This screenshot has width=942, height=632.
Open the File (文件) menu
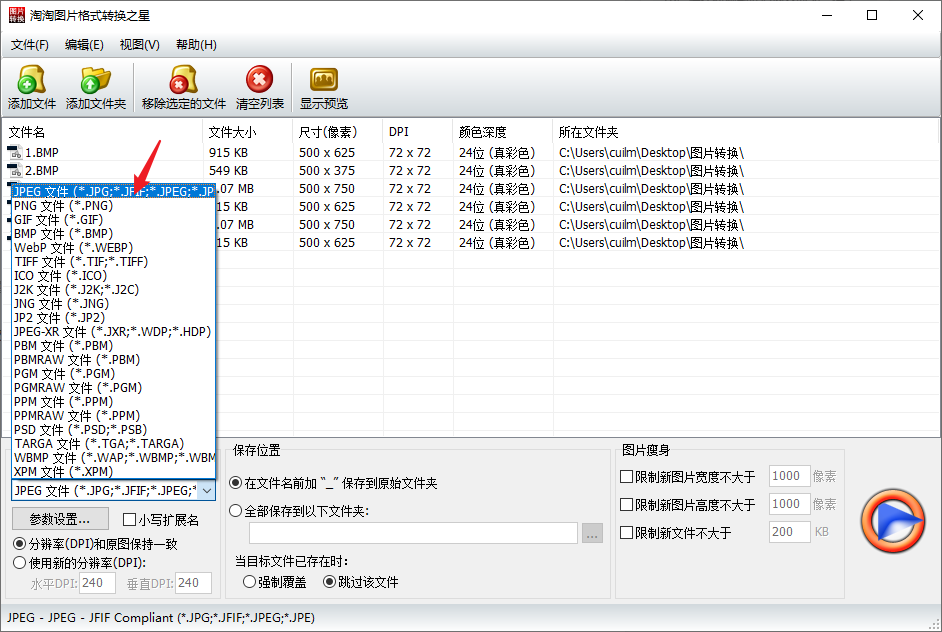29,45
